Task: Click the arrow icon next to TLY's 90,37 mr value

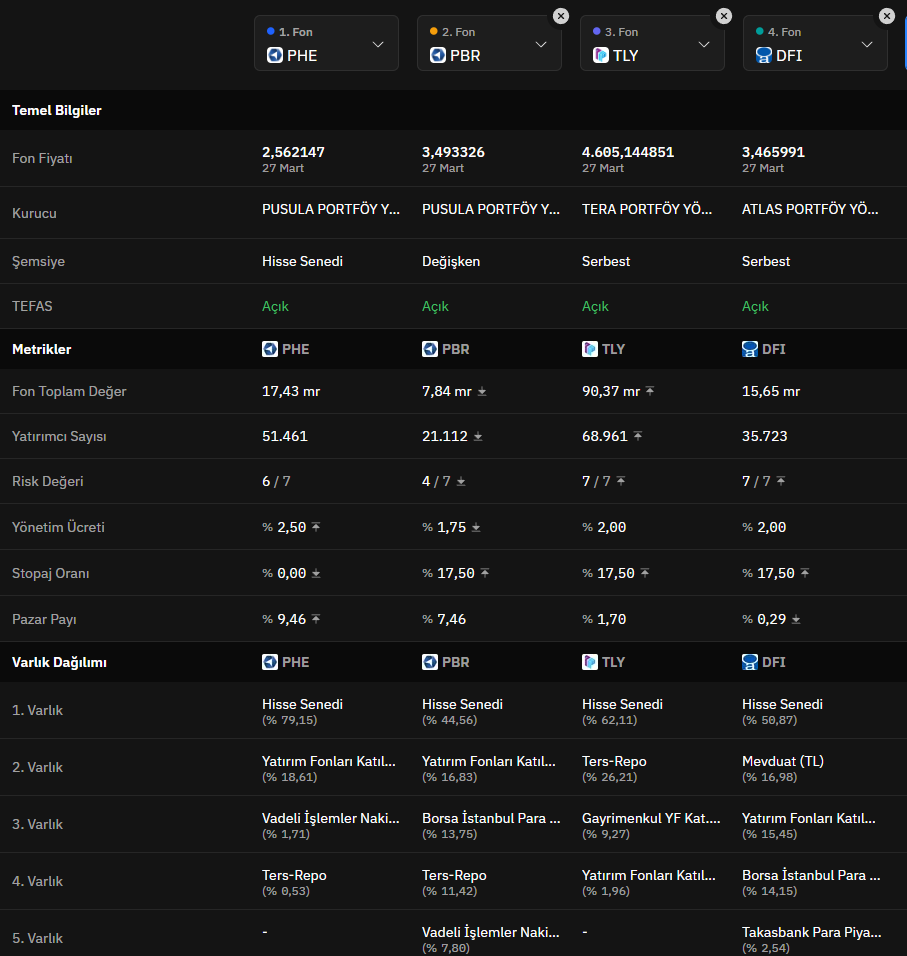Action: tap(650, 392)
